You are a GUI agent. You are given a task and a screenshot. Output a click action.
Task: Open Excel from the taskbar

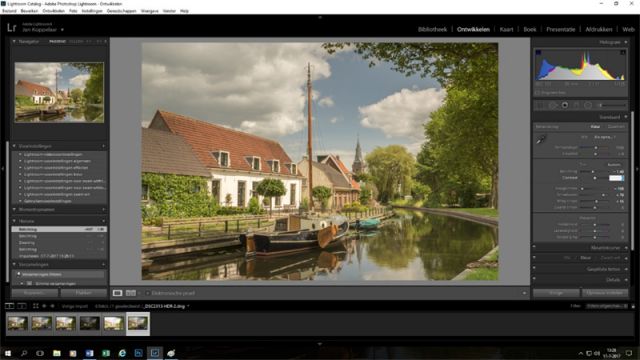pyautogui.click(x=106, y=353)
